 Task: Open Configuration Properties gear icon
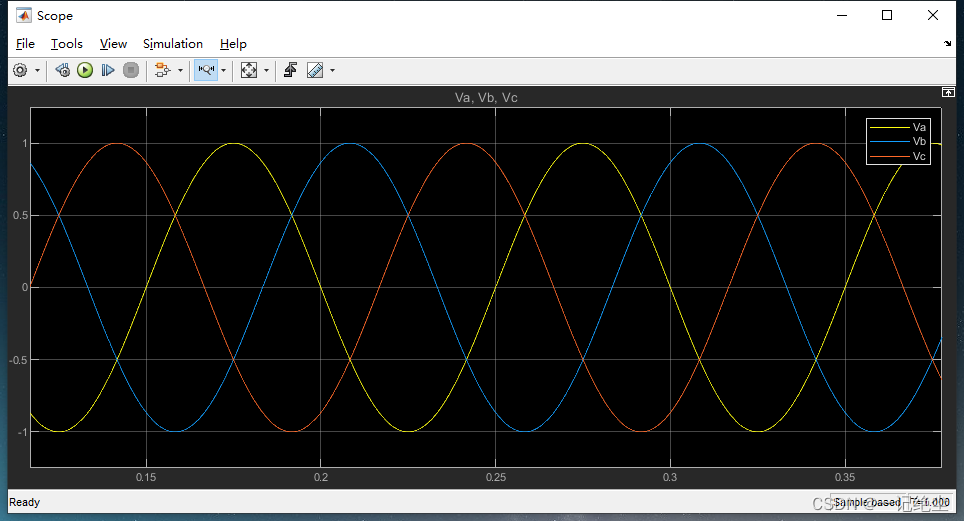coord(20,70)
